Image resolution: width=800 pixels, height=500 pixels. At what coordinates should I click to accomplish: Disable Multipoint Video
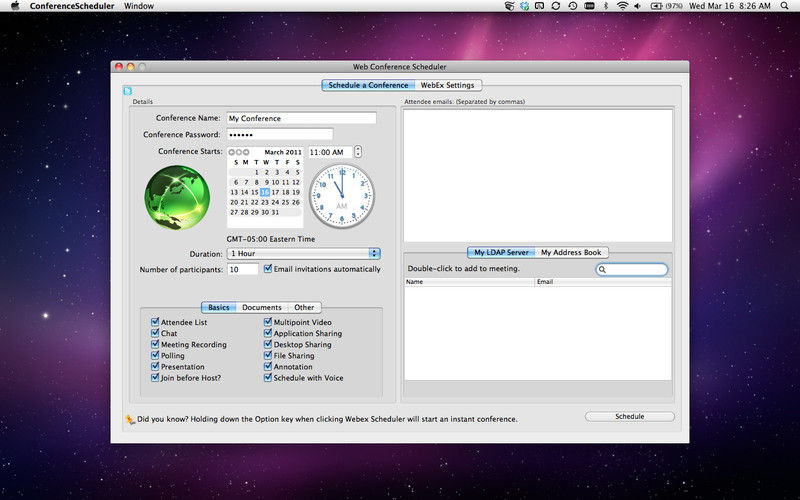(268, 322)
